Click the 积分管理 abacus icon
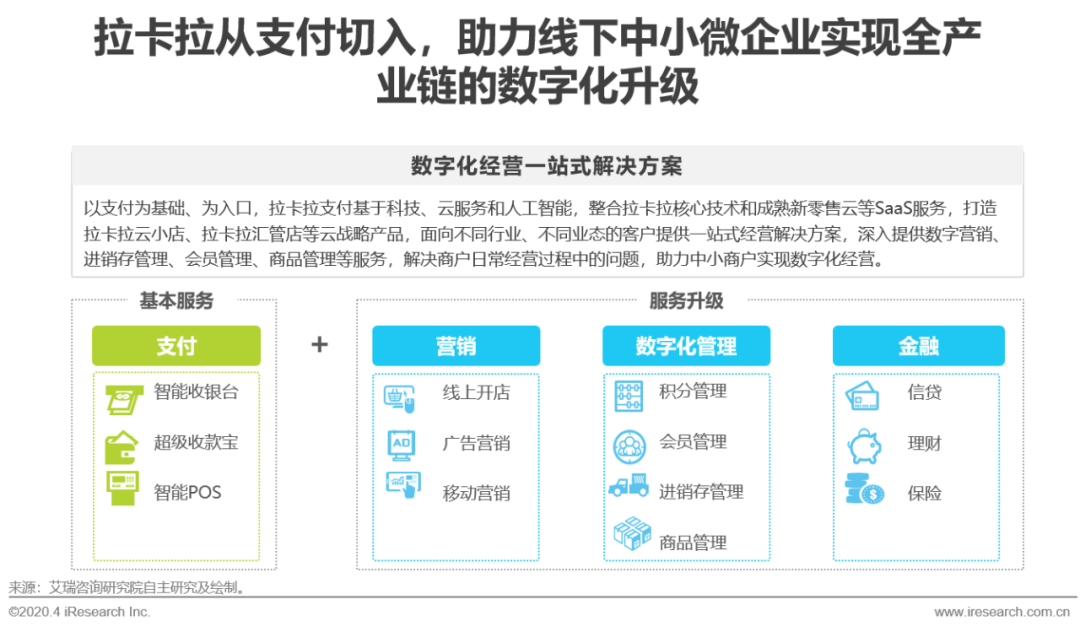The height and width of the screenshot is (632, 1080). [628, 396]
